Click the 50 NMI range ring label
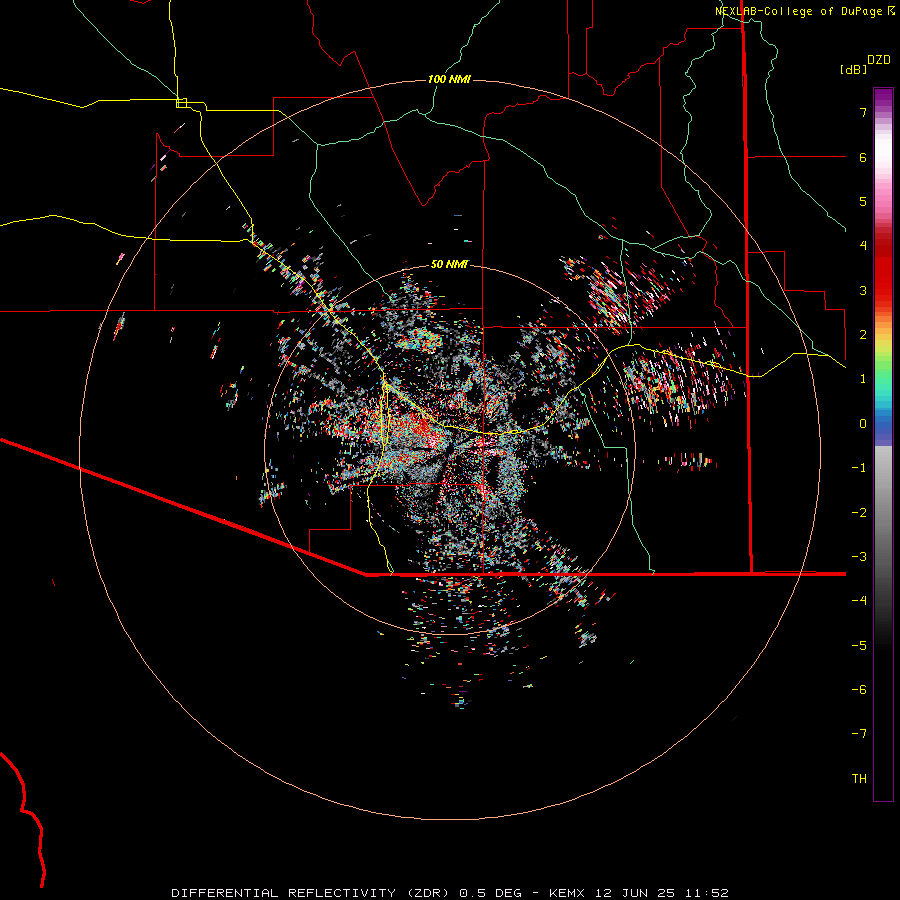Screen dimensions: 900x900 (x=449, y=264)
